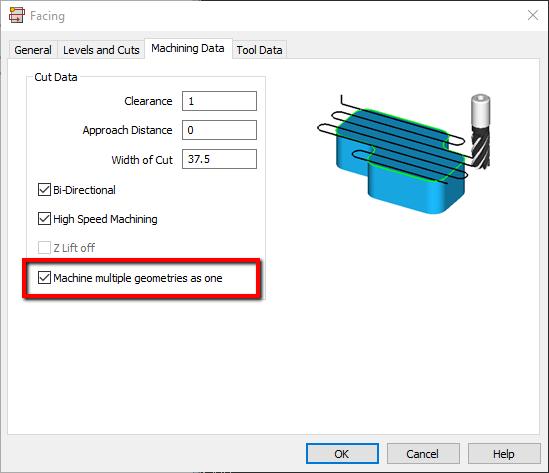Click the facing toolpath preview image
549x473 pixels.
[x=403, y=153]
